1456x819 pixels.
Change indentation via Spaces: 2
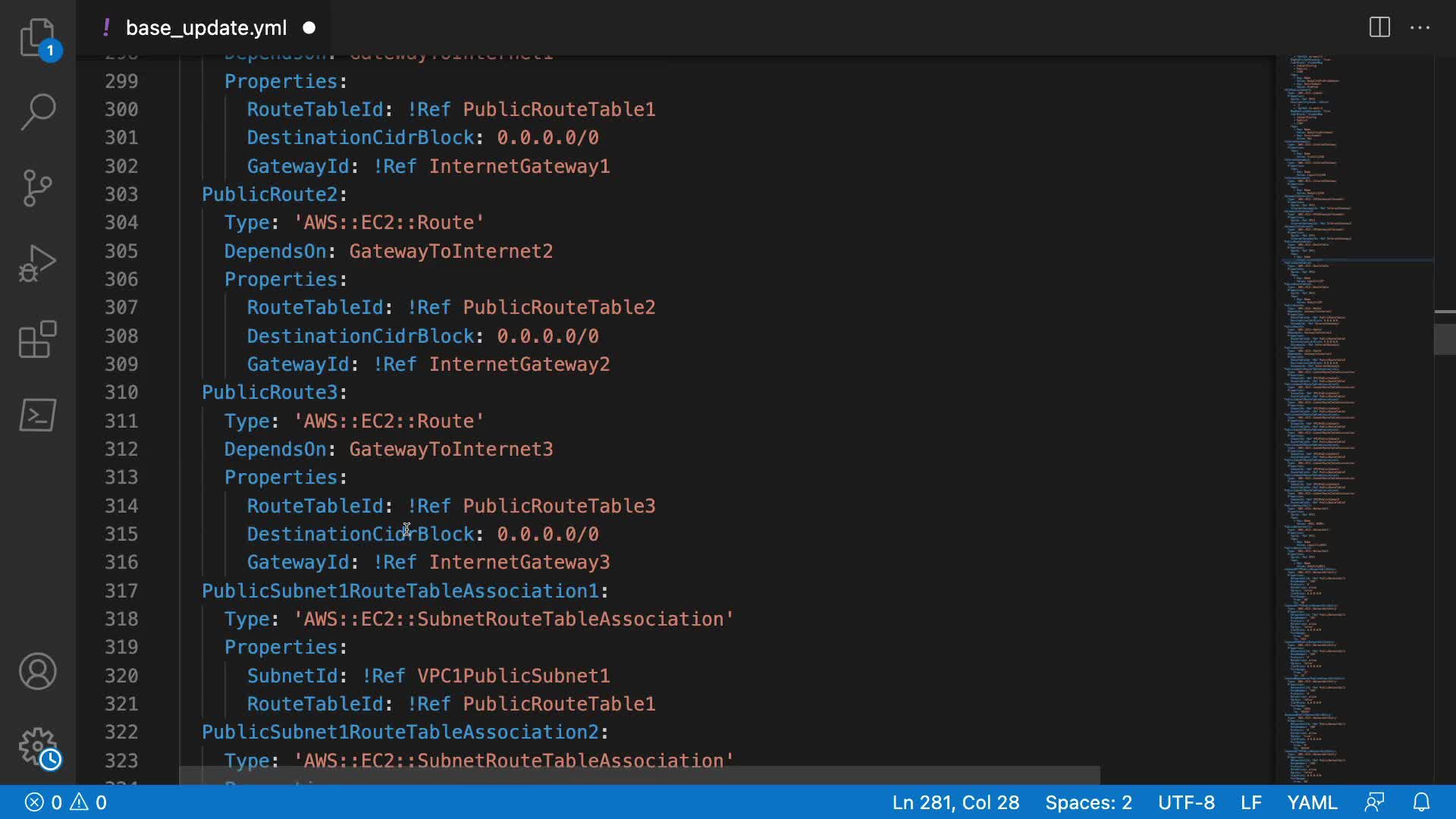point(1088,802)
